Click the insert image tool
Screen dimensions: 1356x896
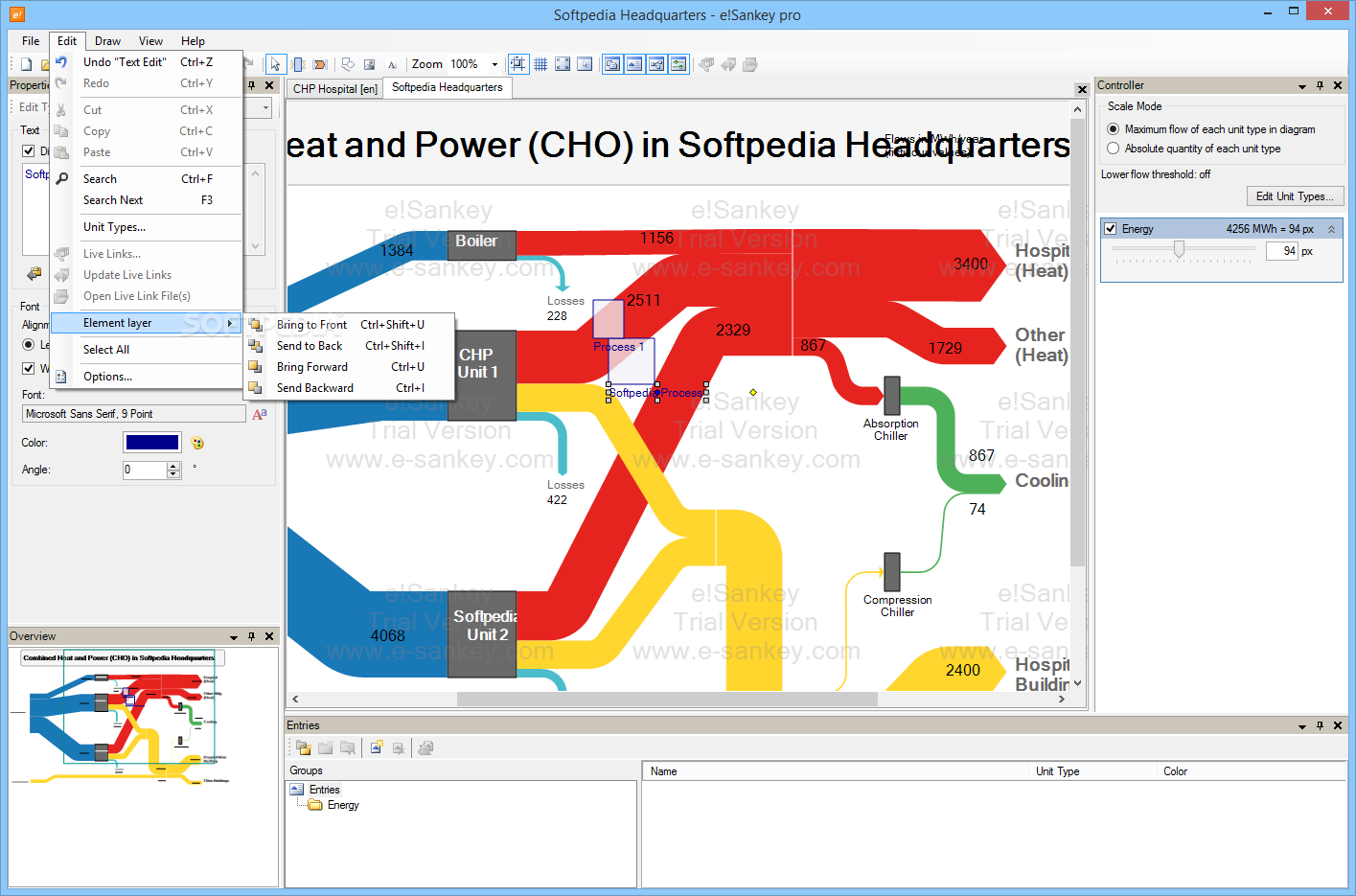pos(370,64)
